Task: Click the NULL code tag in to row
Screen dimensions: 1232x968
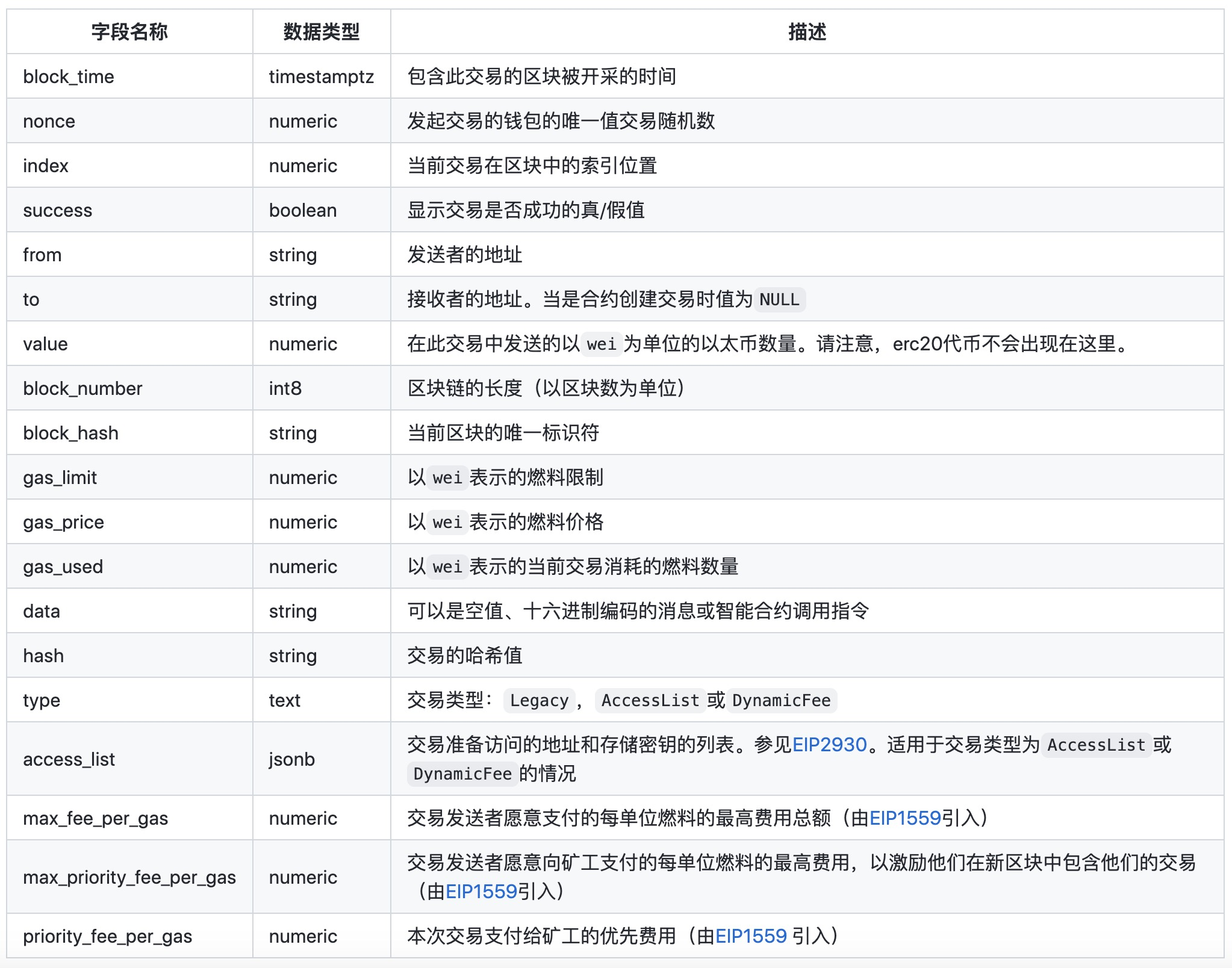Action: pos(779,300)
